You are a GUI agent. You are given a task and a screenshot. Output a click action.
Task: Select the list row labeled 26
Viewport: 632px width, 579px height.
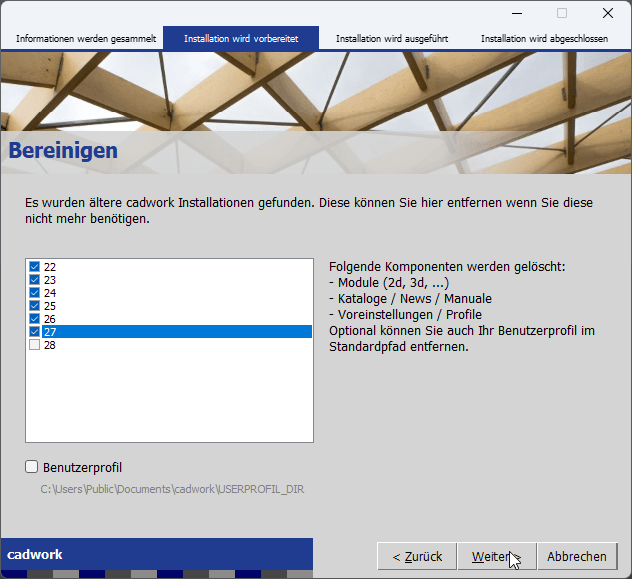click(x=177, y=319)
